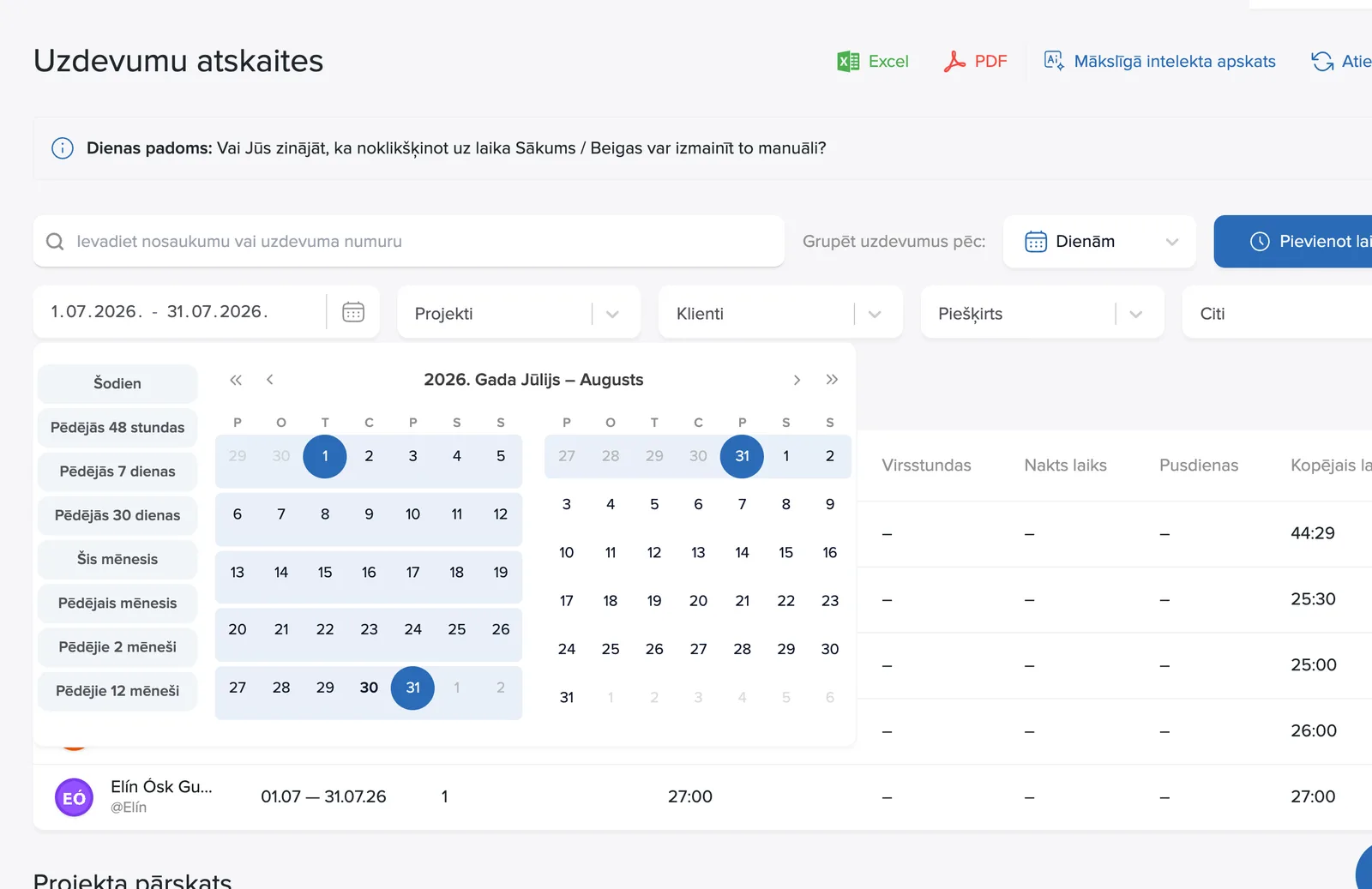Screen dimensions: 1372x889
Task: Go to previous month arrow
Action: point(270,380)
